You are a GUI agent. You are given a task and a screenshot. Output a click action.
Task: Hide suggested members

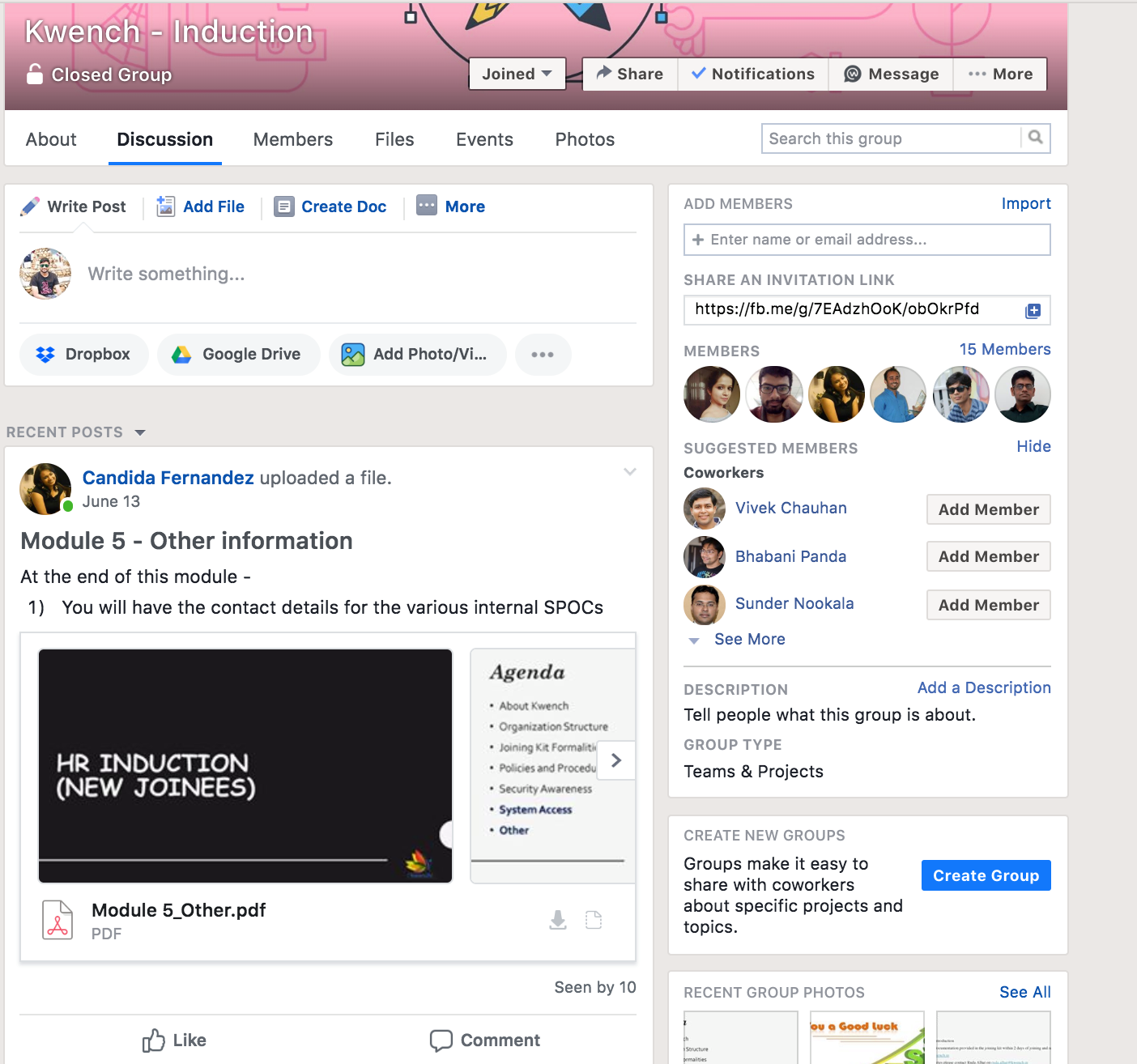(x=1034, y=446)
